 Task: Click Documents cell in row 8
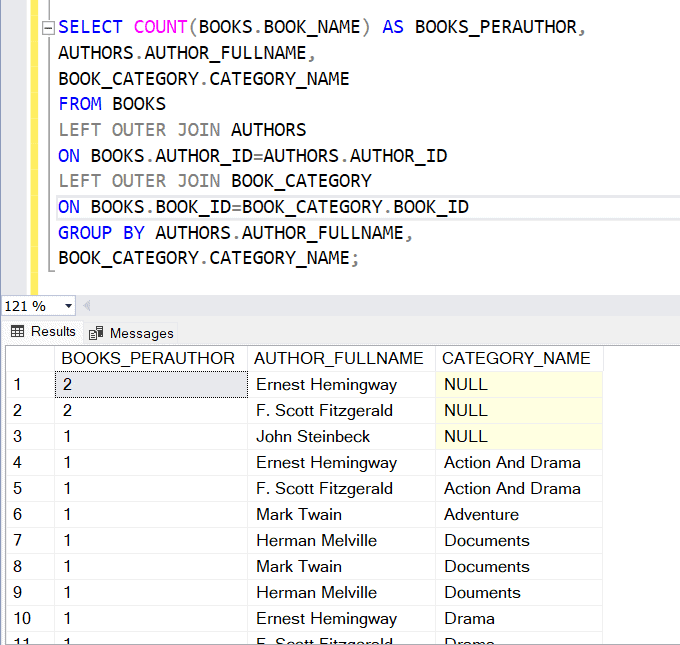(x=519, y=566)
